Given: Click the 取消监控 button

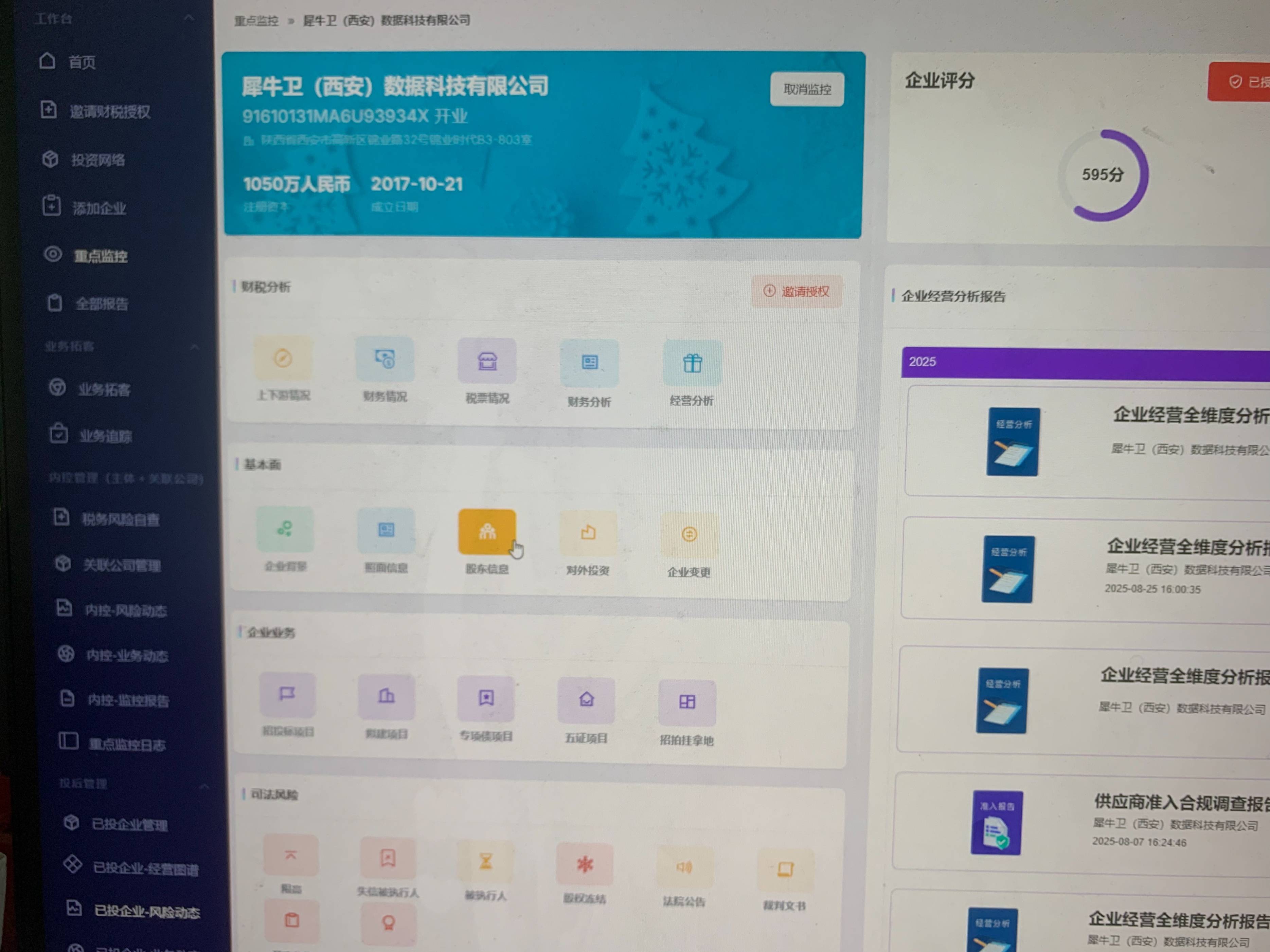Looking at the screenshot, I should pyautogui.click(x=807, y=90).
